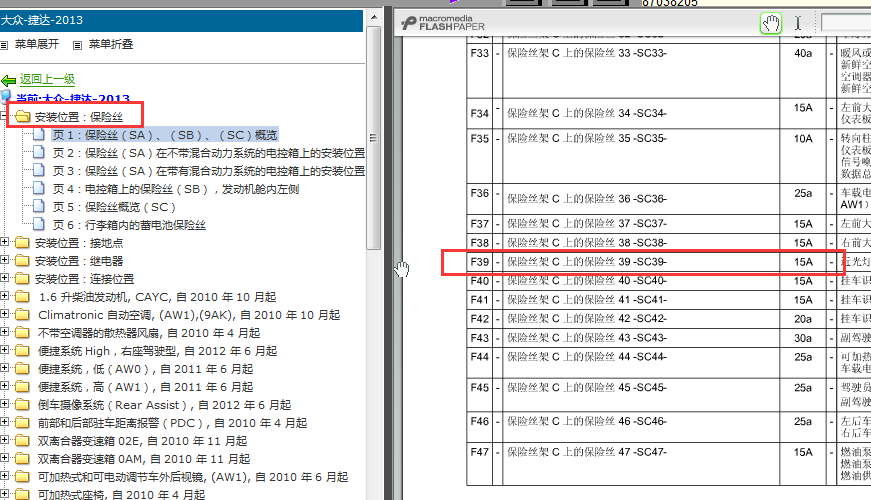The height and width of the screenshot is (500, 871).
Task: Click folder icon of 安装位置：连接位置
Action: tap(22, 278)
